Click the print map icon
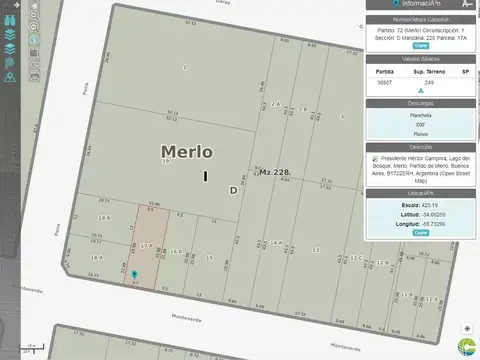480x360 pixels. (x=34, y=77)
